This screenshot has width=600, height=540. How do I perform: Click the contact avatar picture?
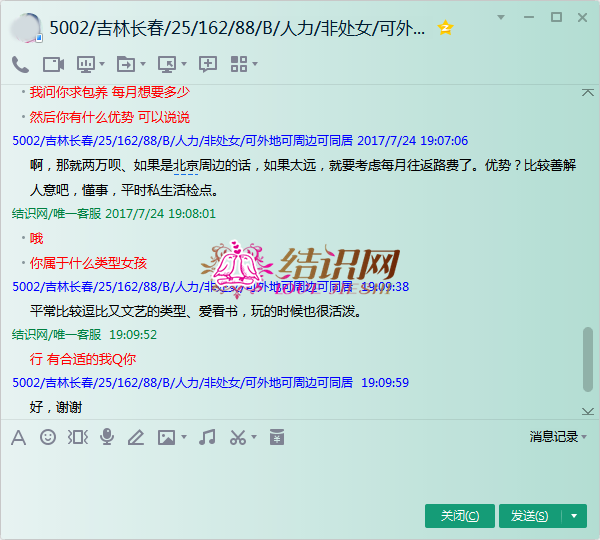26,28
